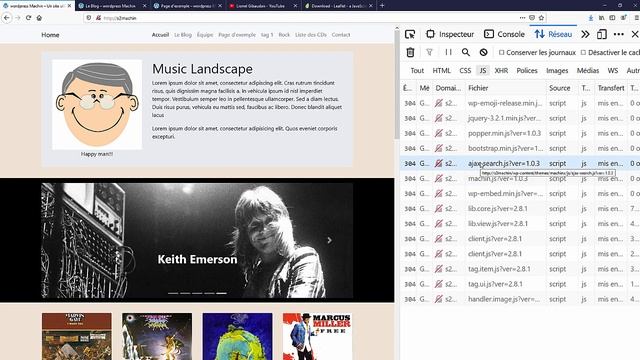Click the insecure lock icon on handler.image.js row
640x360 pixels.
pos(438,299)
